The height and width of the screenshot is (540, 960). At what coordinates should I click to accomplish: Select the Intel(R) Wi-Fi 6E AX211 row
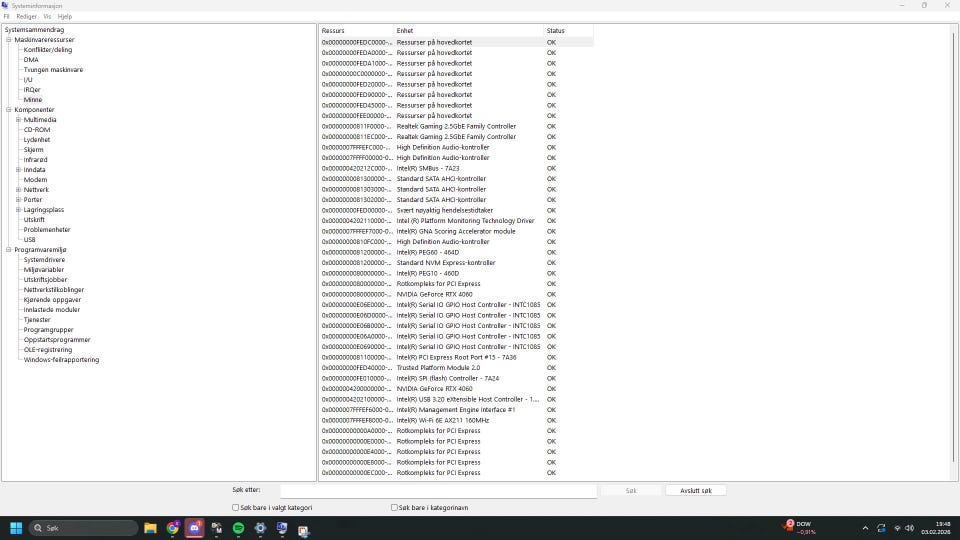click(x=456, y=421)
